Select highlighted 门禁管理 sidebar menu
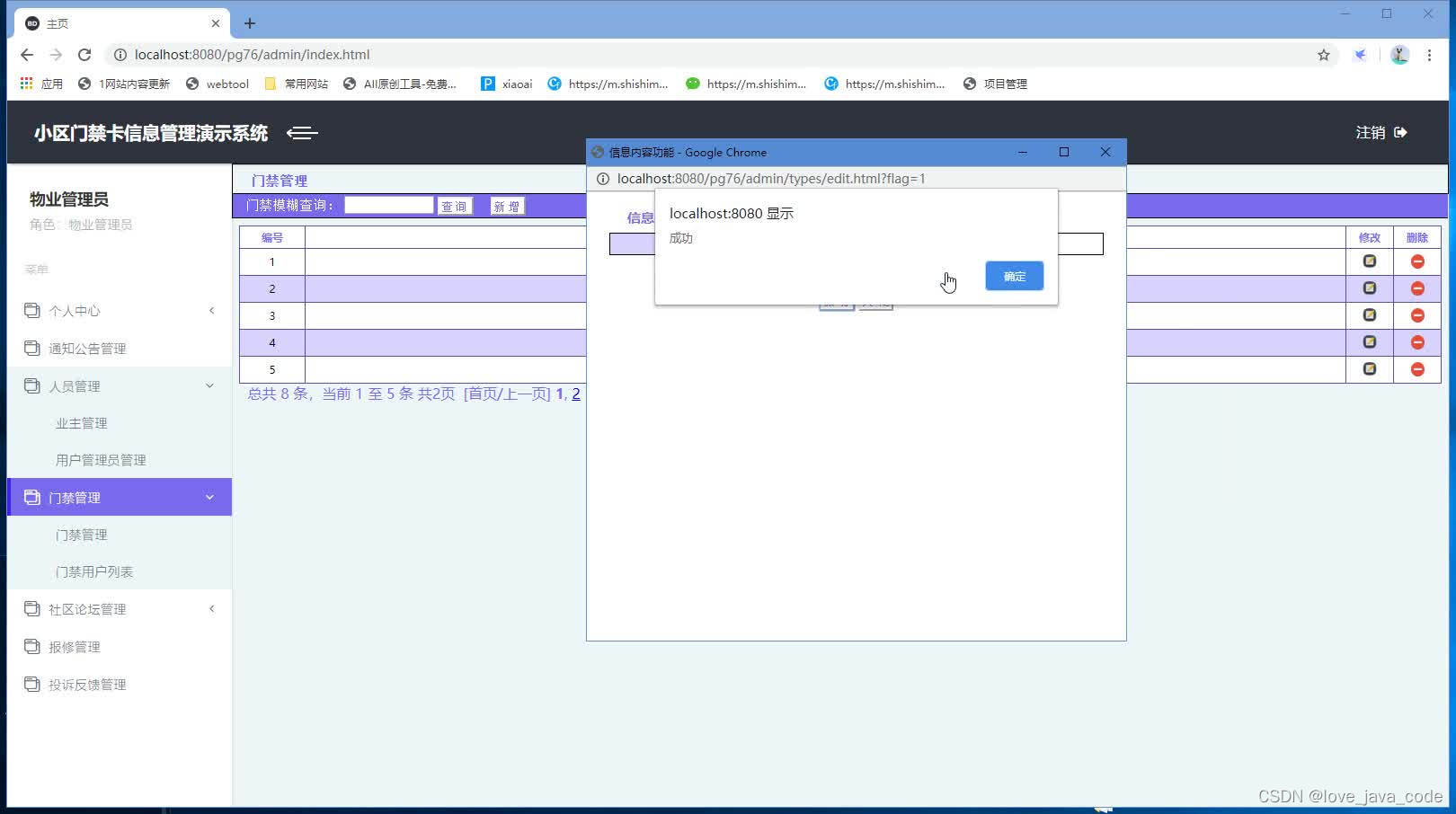This screenshot has width=1456, height=814. (120, 498)
